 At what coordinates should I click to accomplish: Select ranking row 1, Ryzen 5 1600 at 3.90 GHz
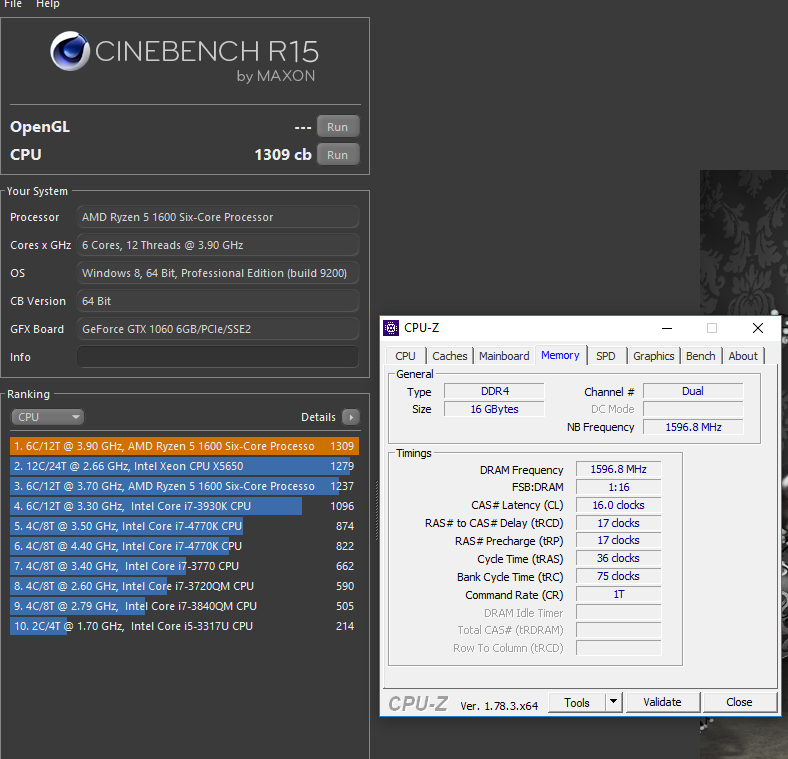pyautogui.click(x=184, y=446)
